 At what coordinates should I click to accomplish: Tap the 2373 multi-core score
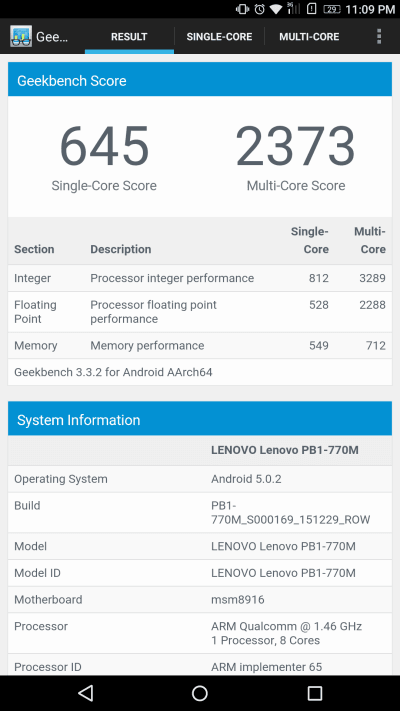[296, 146]
